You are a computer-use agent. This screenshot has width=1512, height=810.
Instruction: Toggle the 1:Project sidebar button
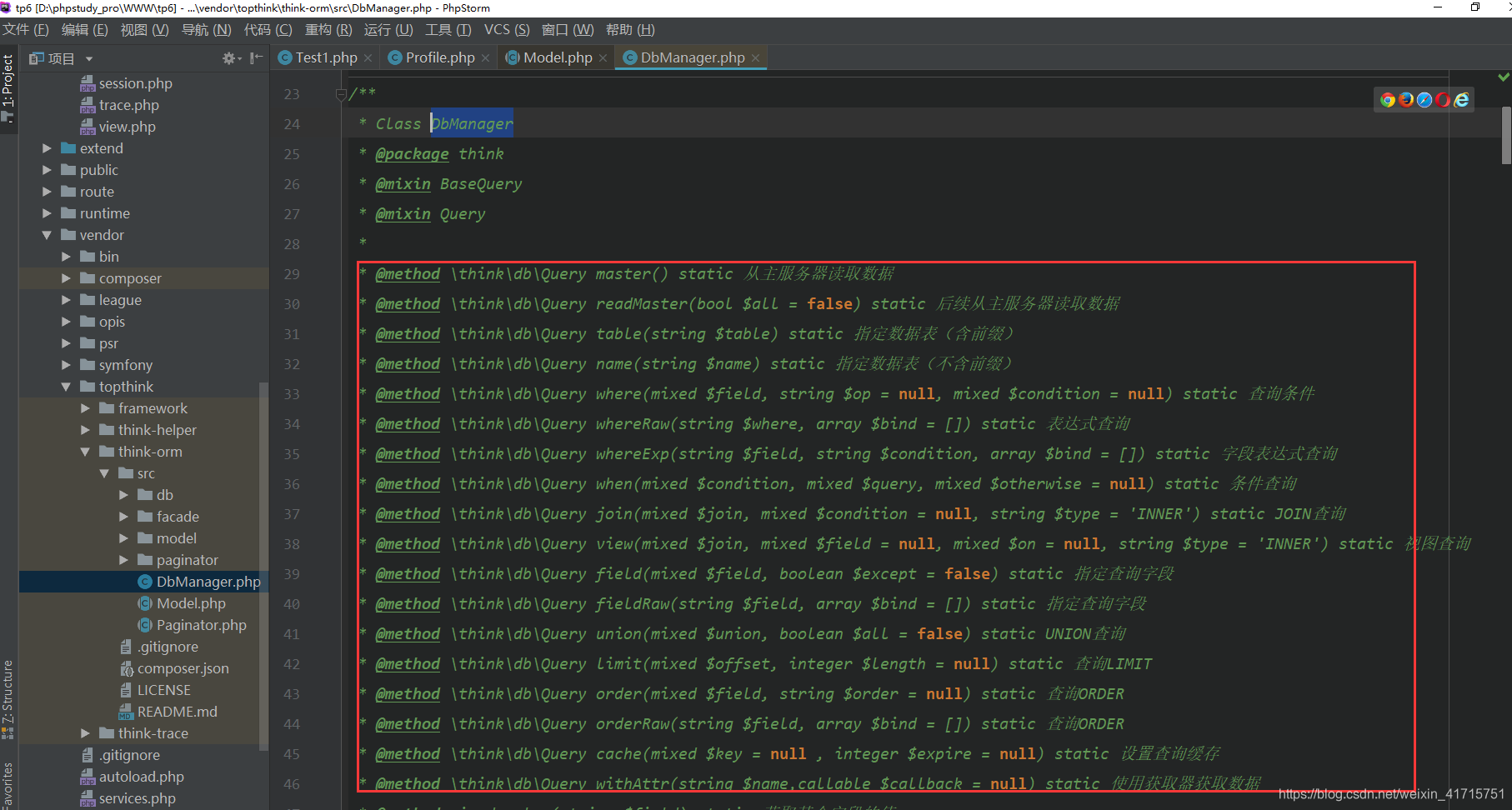8,87
